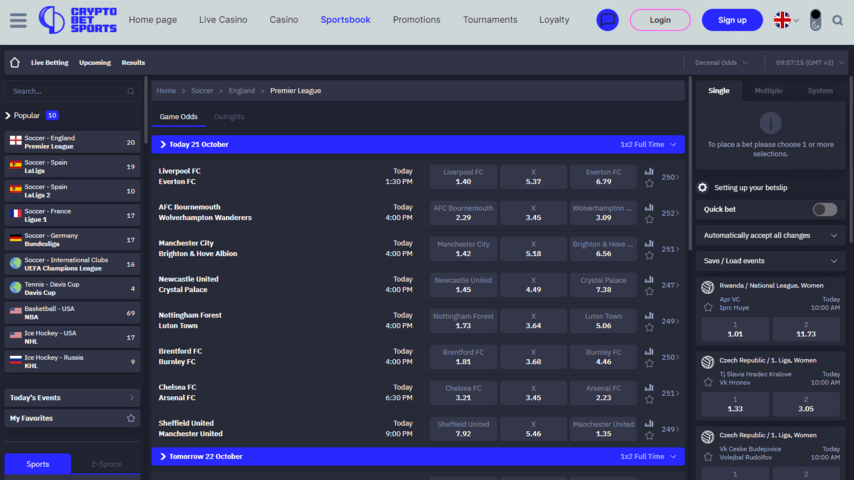Image resolution: width=854 pixels, height=480 pixels.
Task: Open stats chart icon for Liverpool FC match
Action: click(649, 172)
